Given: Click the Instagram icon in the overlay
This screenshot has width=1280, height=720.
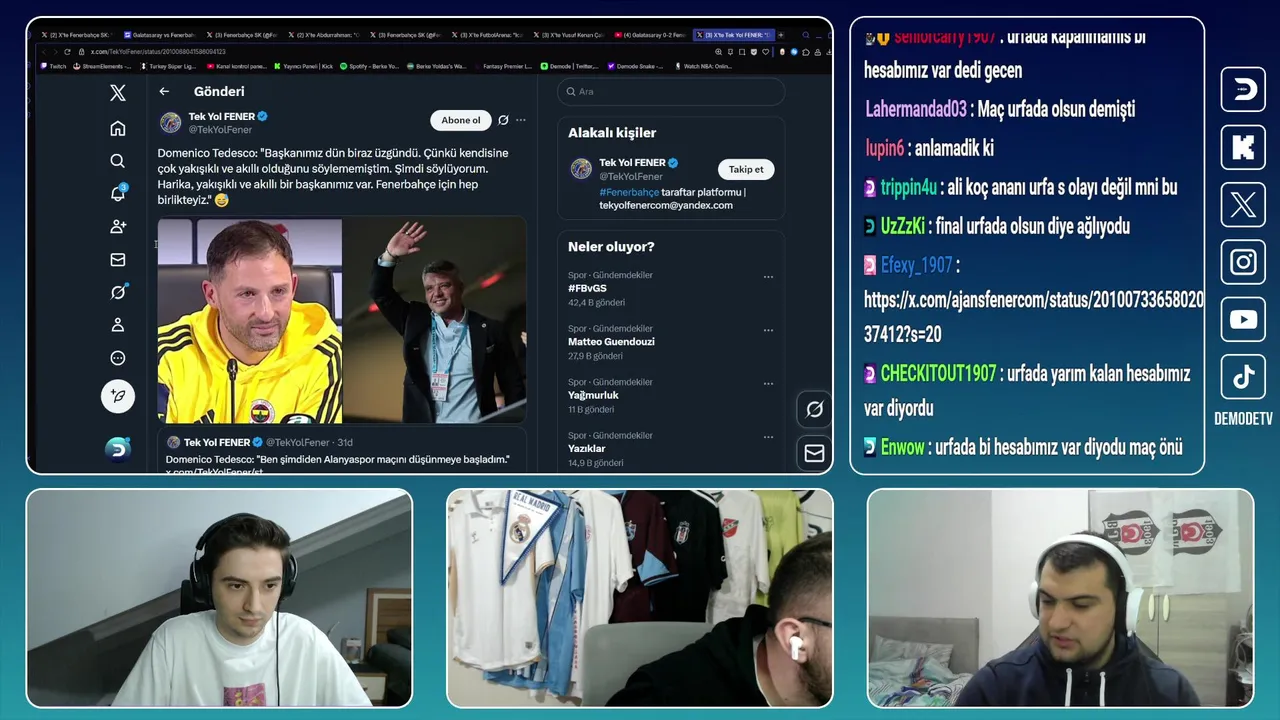Looking at the screenshot, I should point(1243,262).
